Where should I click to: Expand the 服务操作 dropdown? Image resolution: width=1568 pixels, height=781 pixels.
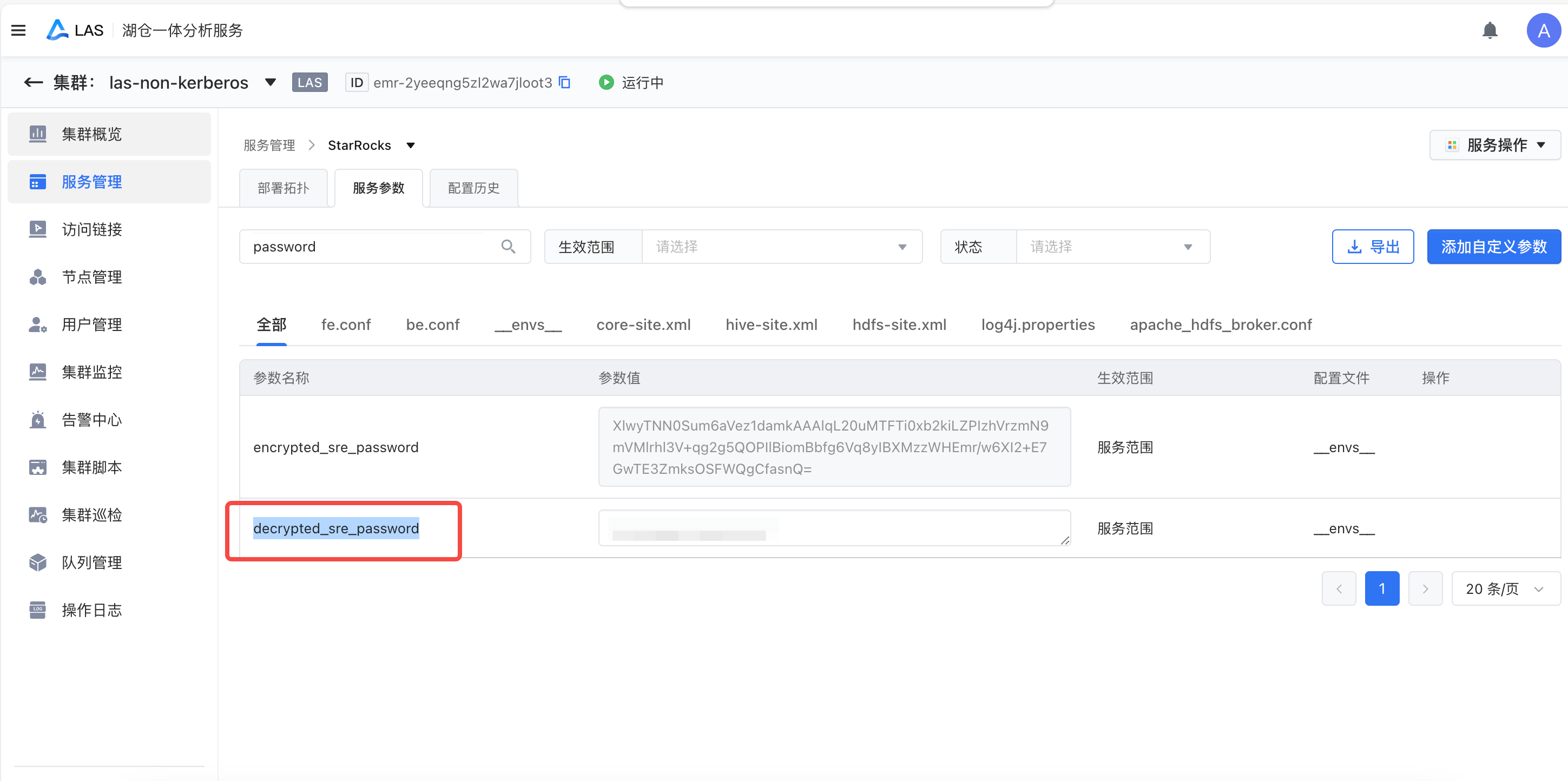coord(1495,145)
